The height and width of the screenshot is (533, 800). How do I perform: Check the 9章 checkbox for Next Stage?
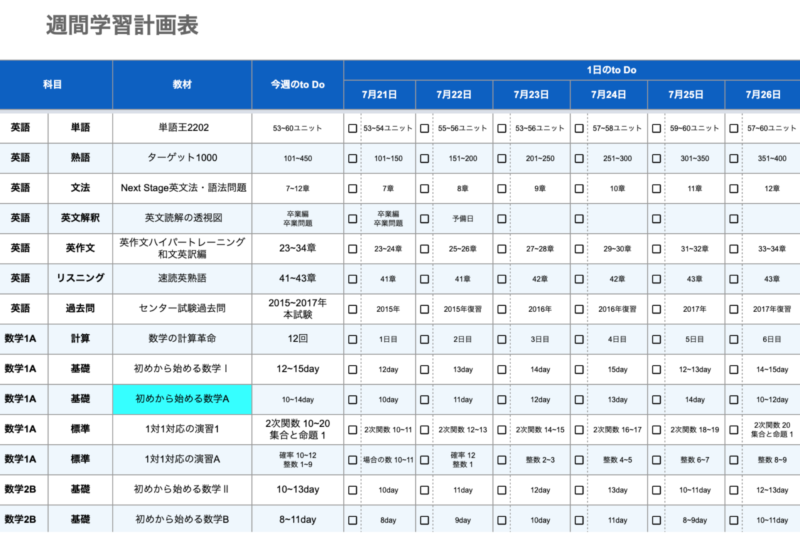tap(502, 189)
